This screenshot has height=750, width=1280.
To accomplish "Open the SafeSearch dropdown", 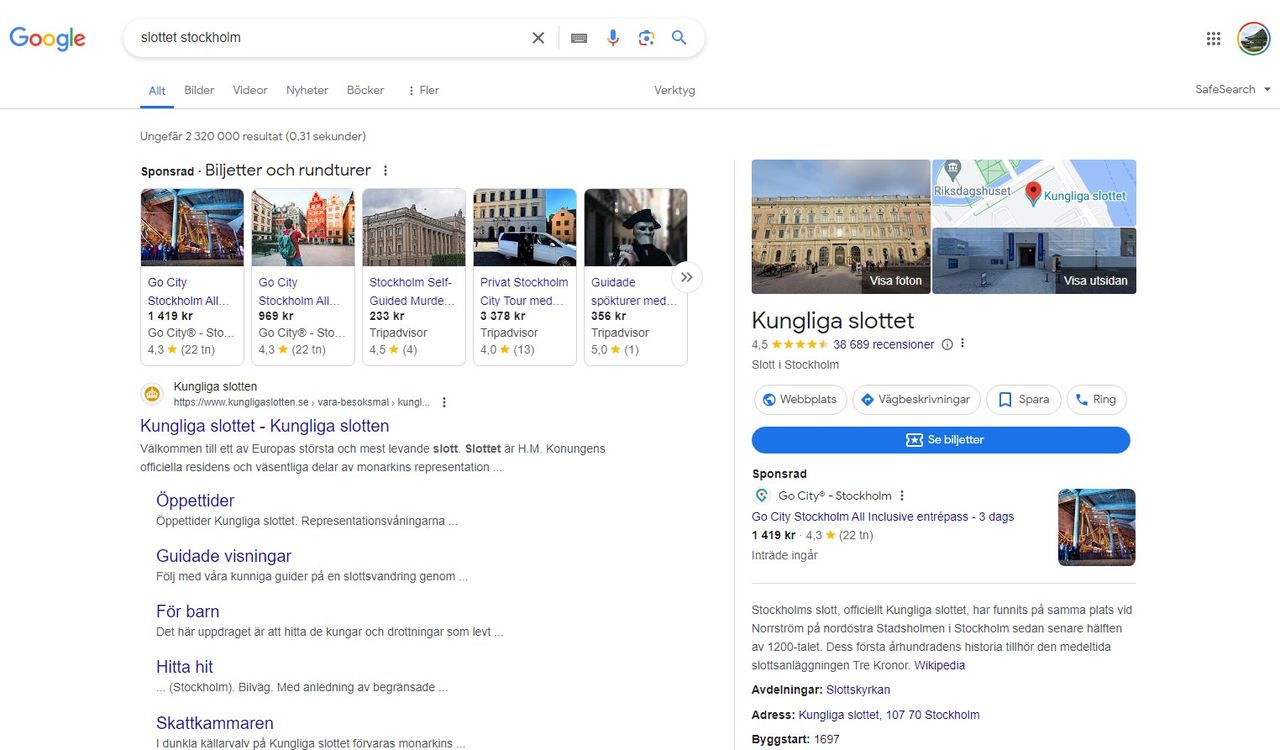I will point(1231,89).
